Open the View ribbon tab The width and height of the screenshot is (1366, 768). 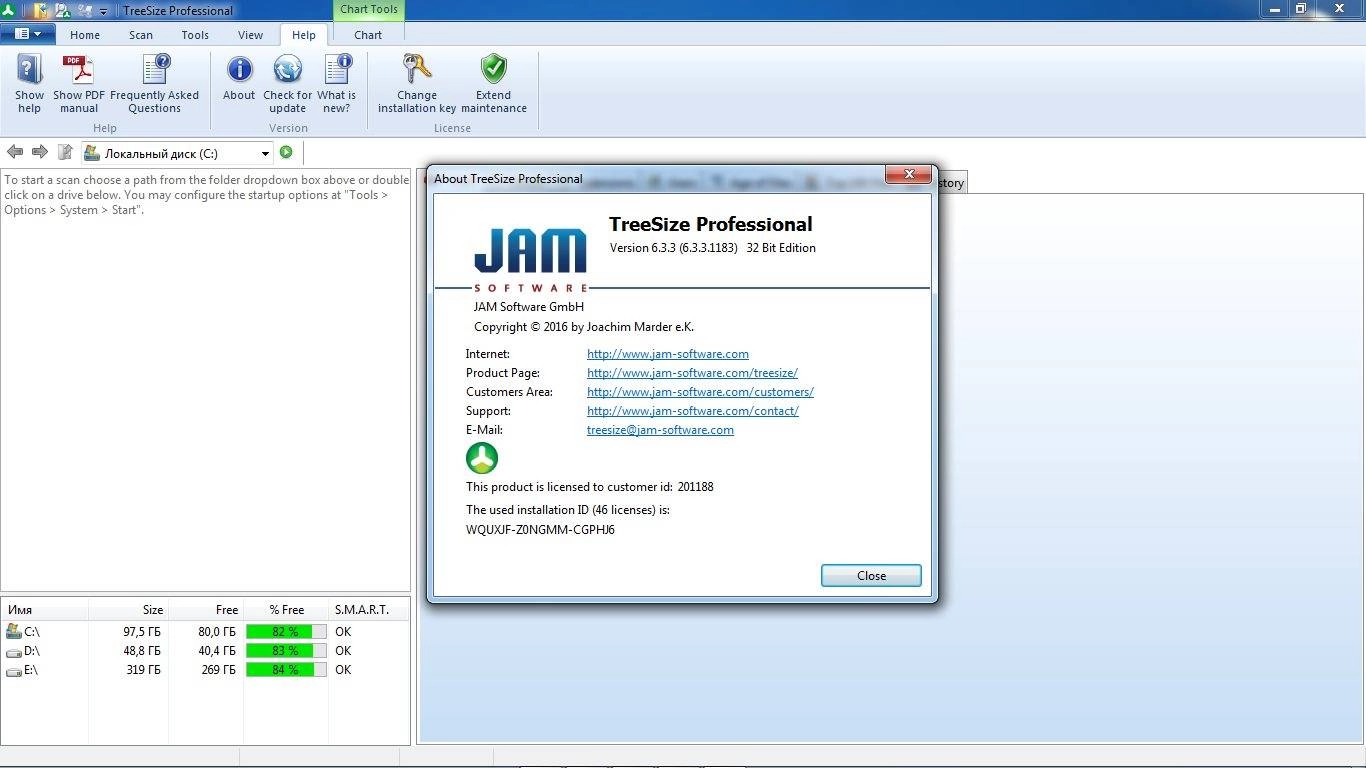tap(250, 34)
